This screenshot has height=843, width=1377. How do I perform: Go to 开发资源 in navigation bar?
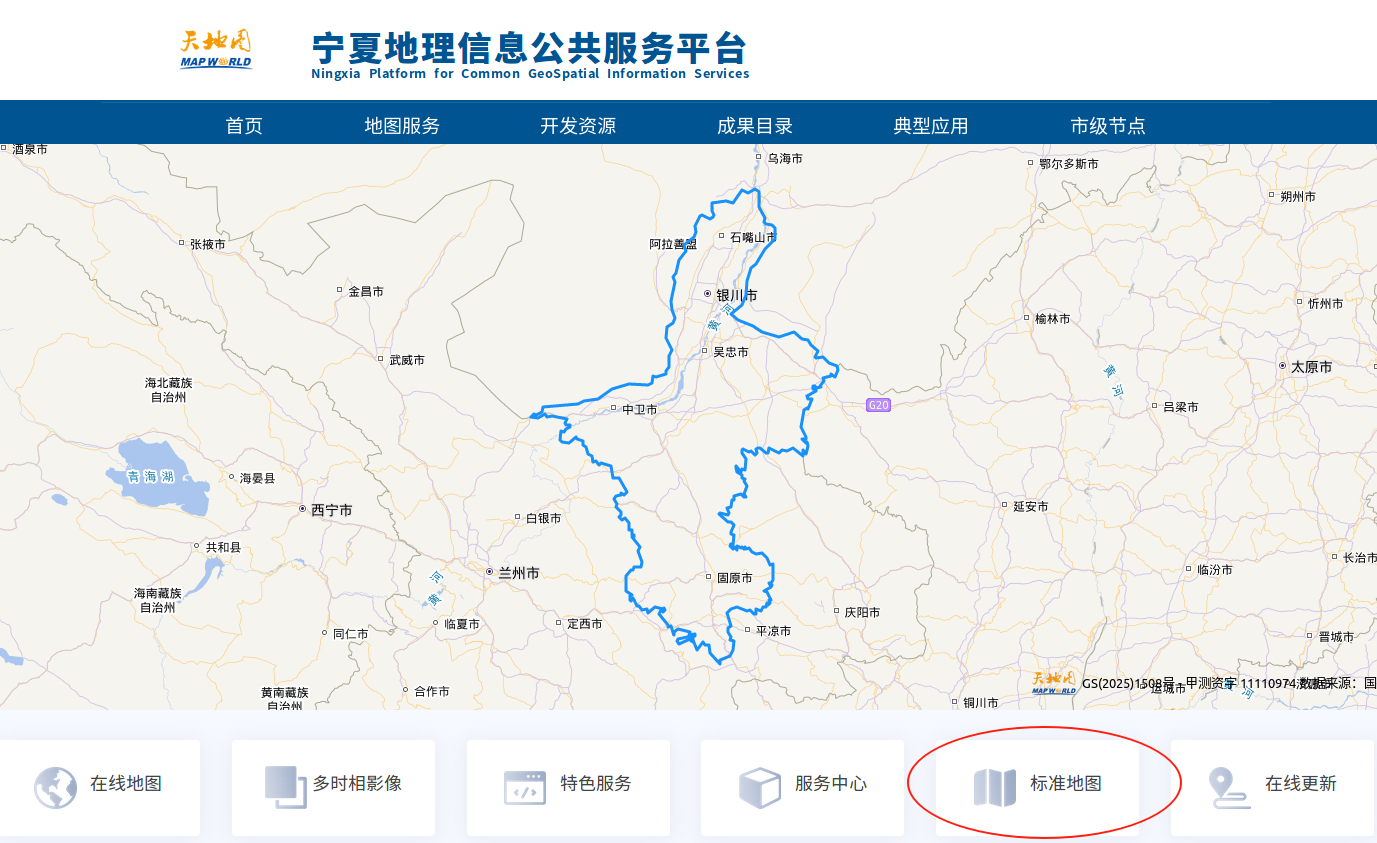tap(578, 126)
